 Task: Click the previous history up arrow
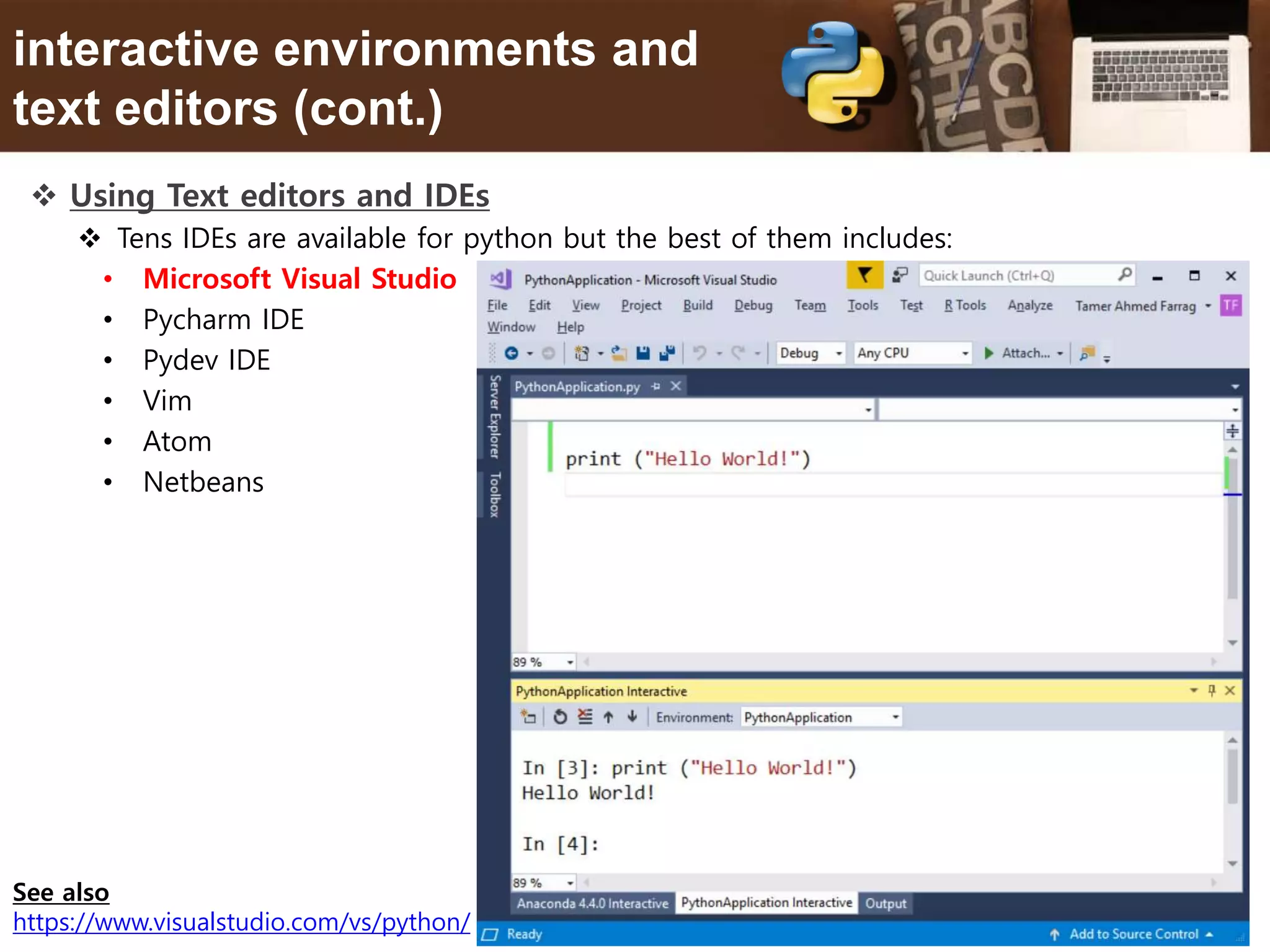coord(608,717)
